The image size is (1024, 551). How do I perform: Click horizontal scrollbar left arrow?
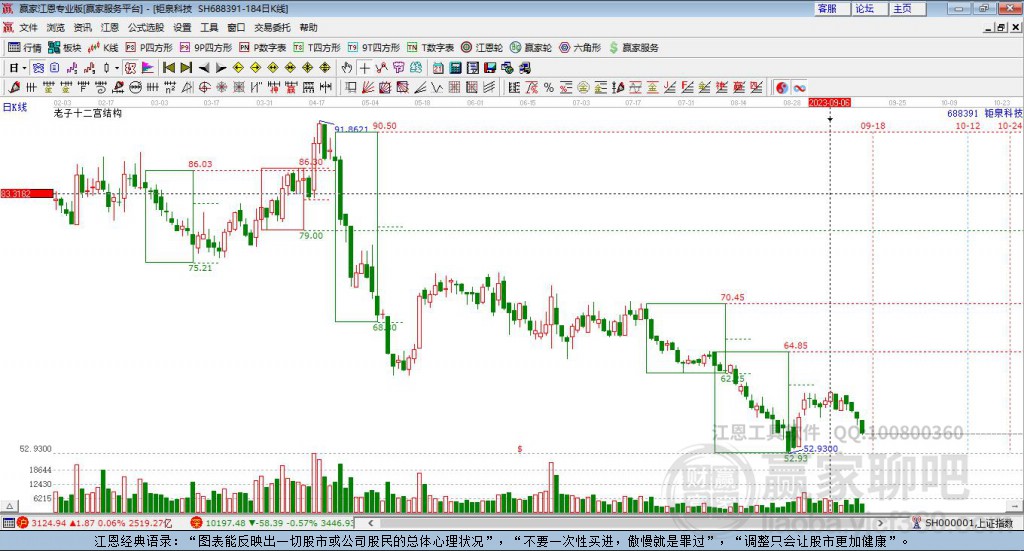370,523
